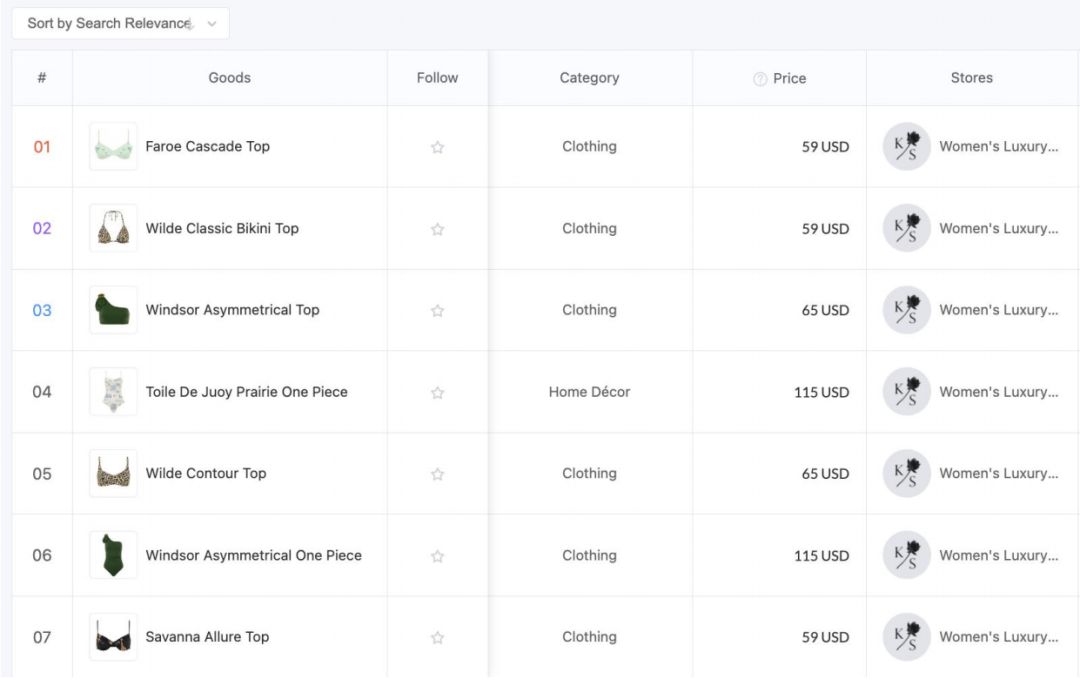The width and height of the screenshot is (1080, 686).
Task: Open the Sort by Search Relevance dropdown
Action: (120, 24)
